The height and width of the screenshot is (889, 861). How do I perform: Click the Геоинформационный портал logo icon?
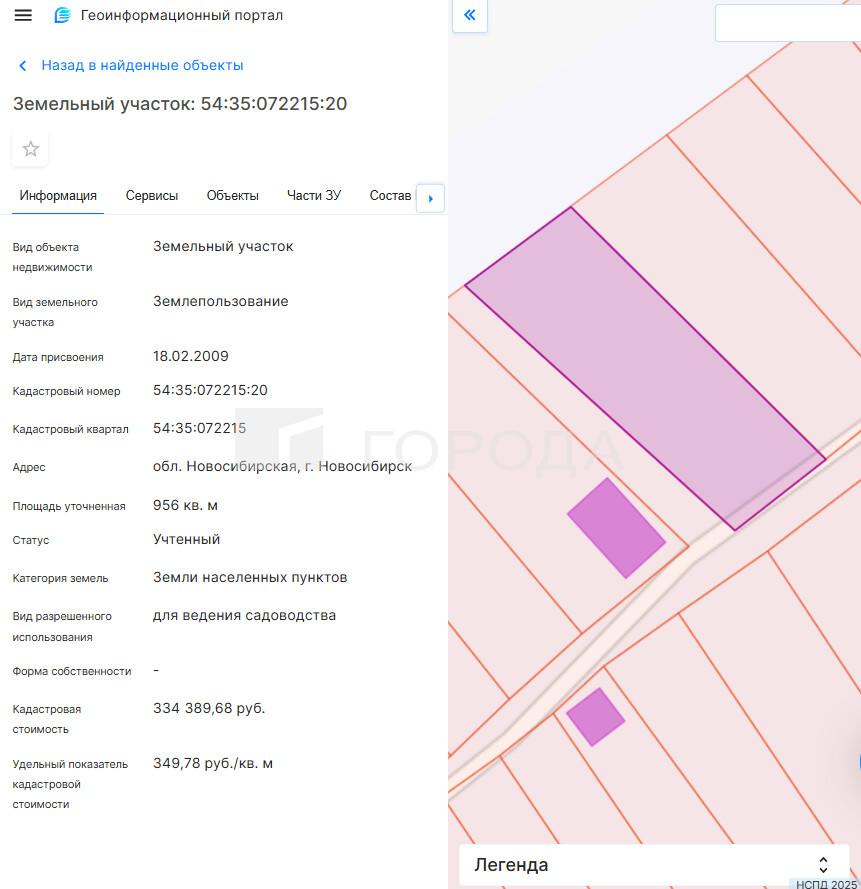click(63, 16)
